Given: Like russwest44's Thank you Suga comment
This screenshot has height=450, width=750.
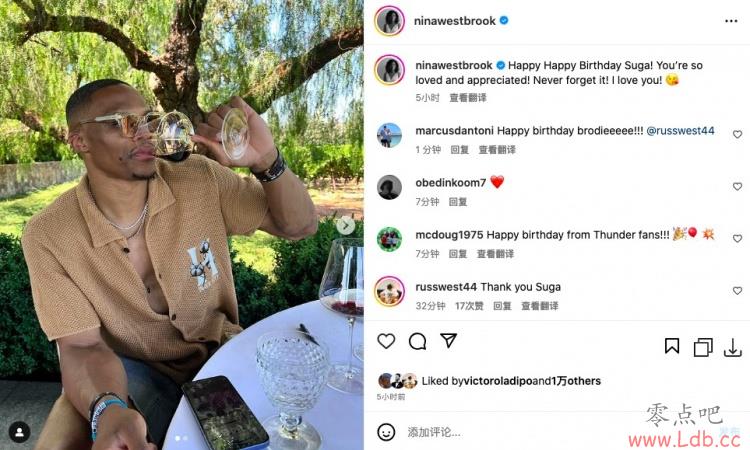Looking at the screenshot, I should 737,291.
